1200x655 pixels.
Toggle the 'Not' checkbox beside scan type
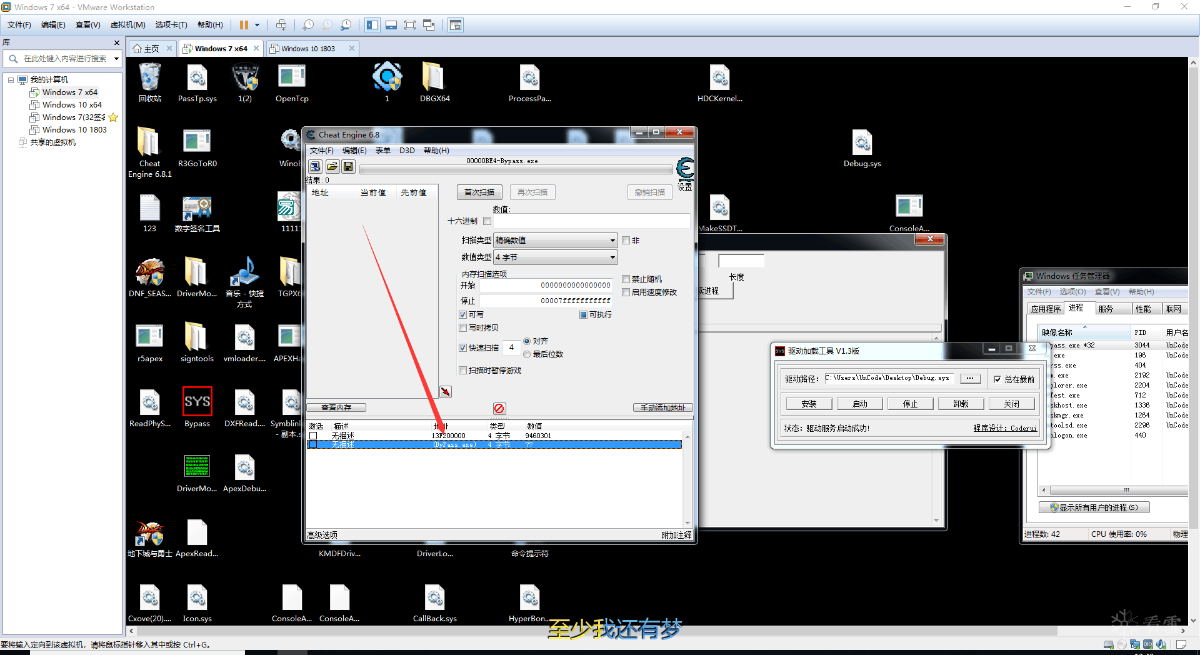[626, 240]
